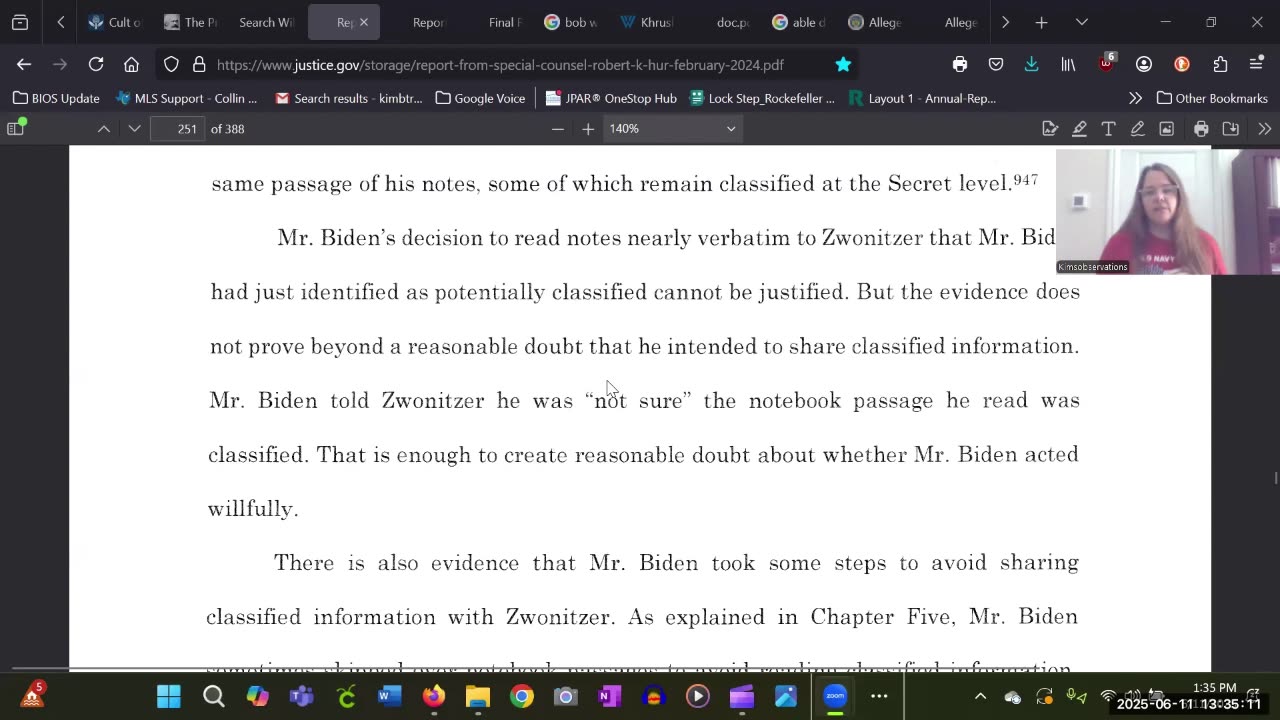Viewport: 1280px width, 720px height.
Task: Open taskbar overflow three dots
Action: (879, 696)
